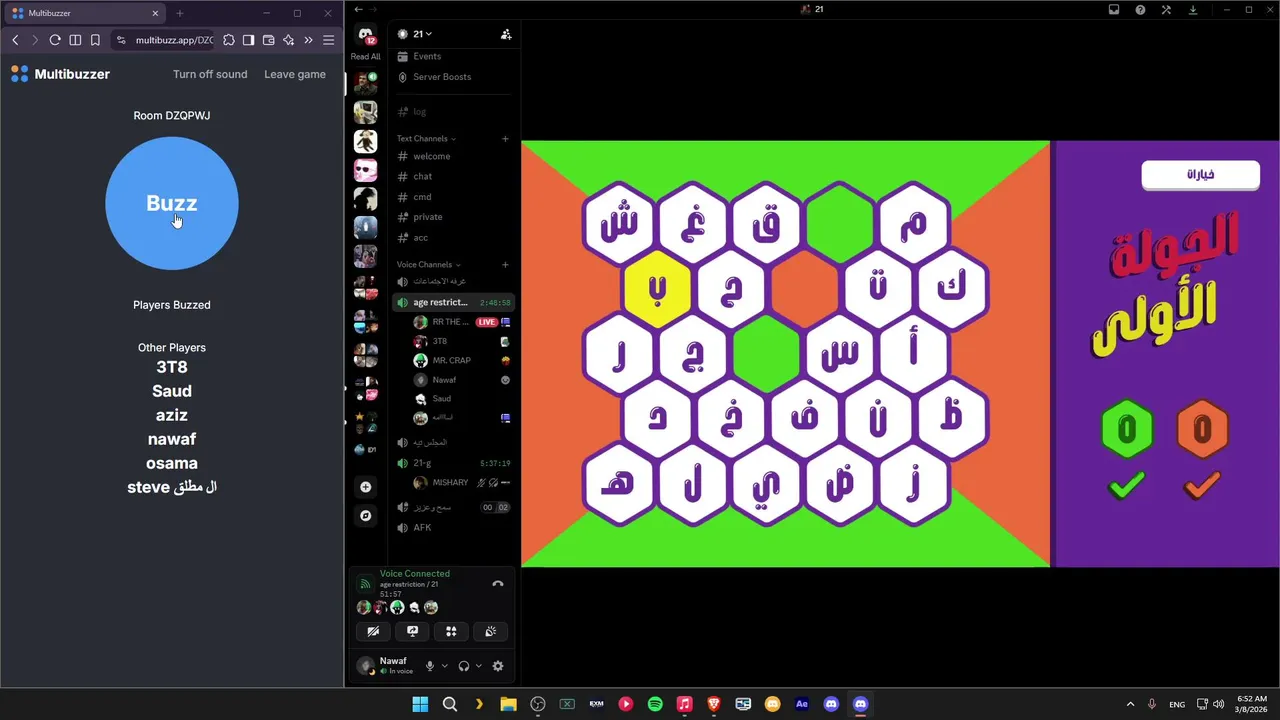Click the voice connection signal strength icon
The height and width of the screenshot is (720, 1280).
(x=365, y=584)
